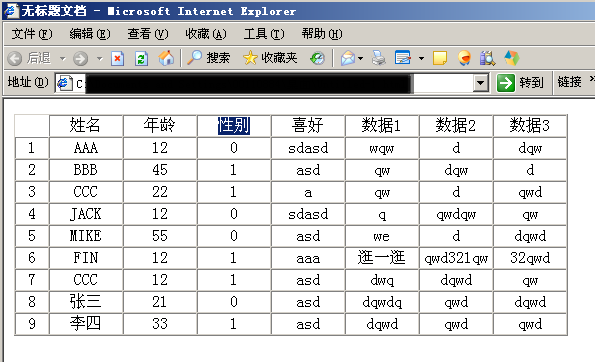The width and height of the screenshot is (595, 362).
Task: Click the 姓名 column header
Action: [86, 125]
